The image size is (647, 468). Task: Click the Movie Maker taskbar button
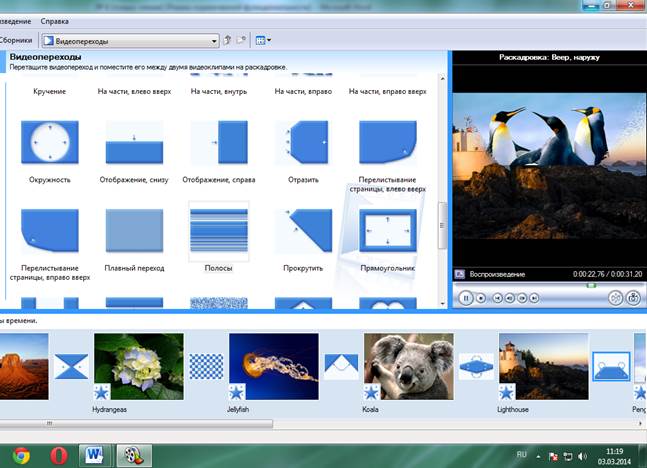coord(134,456)
